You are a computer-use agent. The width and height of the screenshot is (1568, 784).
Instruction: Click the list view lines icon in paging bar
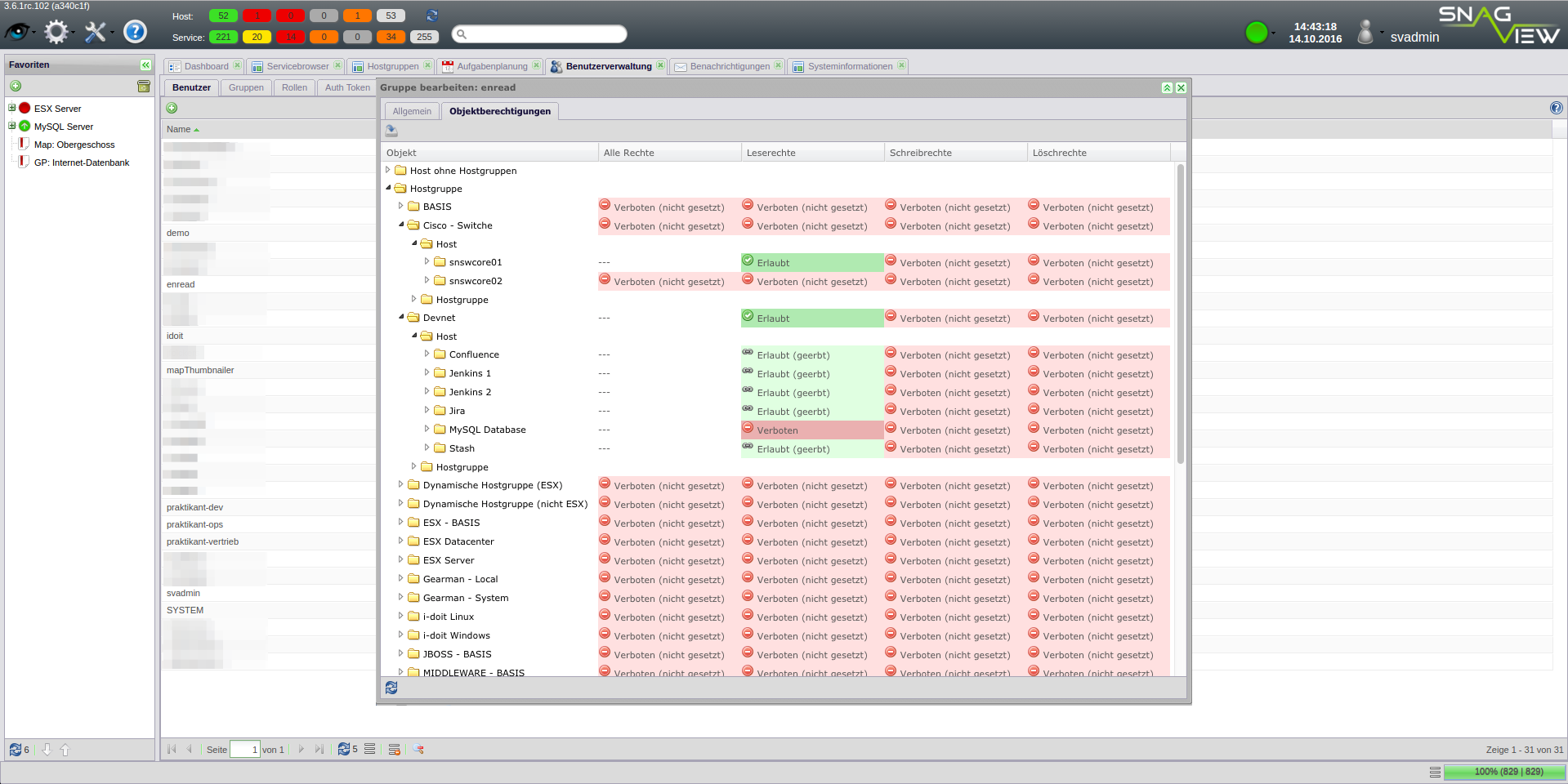tap(370, 749)
